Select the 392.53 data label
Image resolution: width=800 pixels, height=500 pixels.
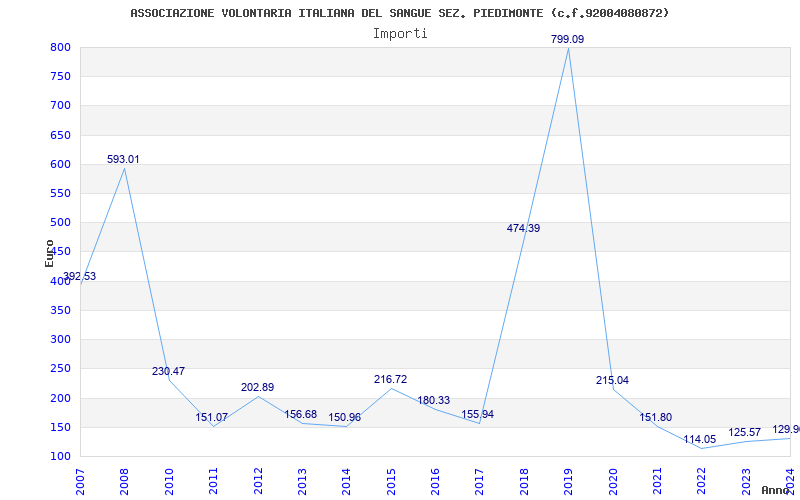[79, 277]
